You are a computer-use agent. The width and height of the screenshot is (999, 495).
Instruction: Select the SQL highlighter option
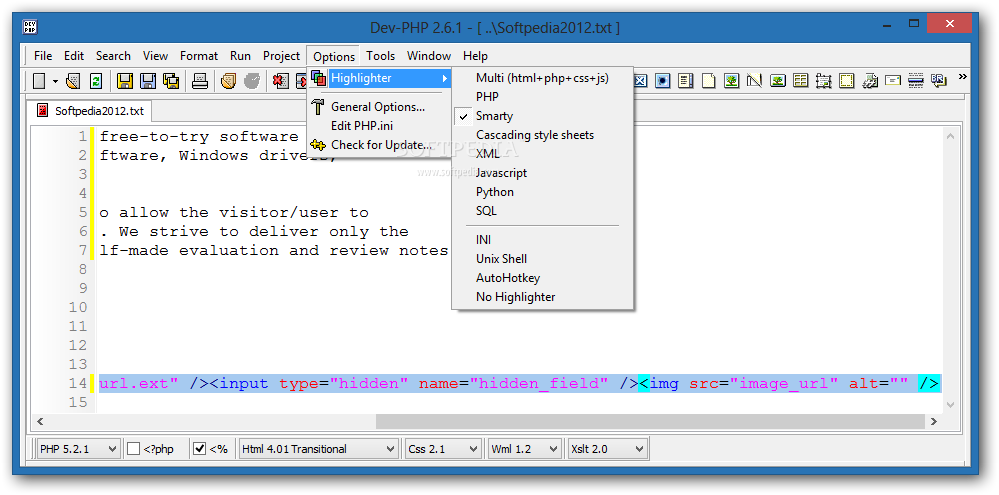pos(543,211)
